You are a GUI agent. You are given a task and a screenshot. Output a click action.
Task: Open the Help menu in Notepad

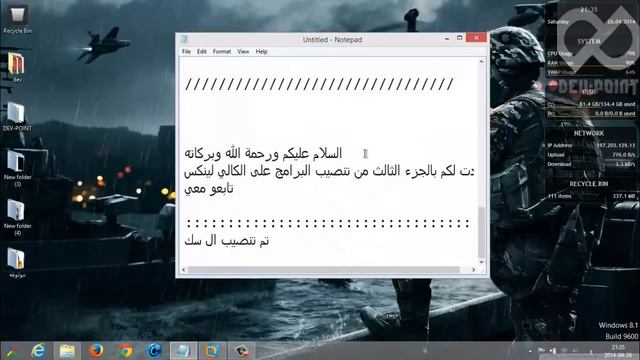click(x=261, y=51)
